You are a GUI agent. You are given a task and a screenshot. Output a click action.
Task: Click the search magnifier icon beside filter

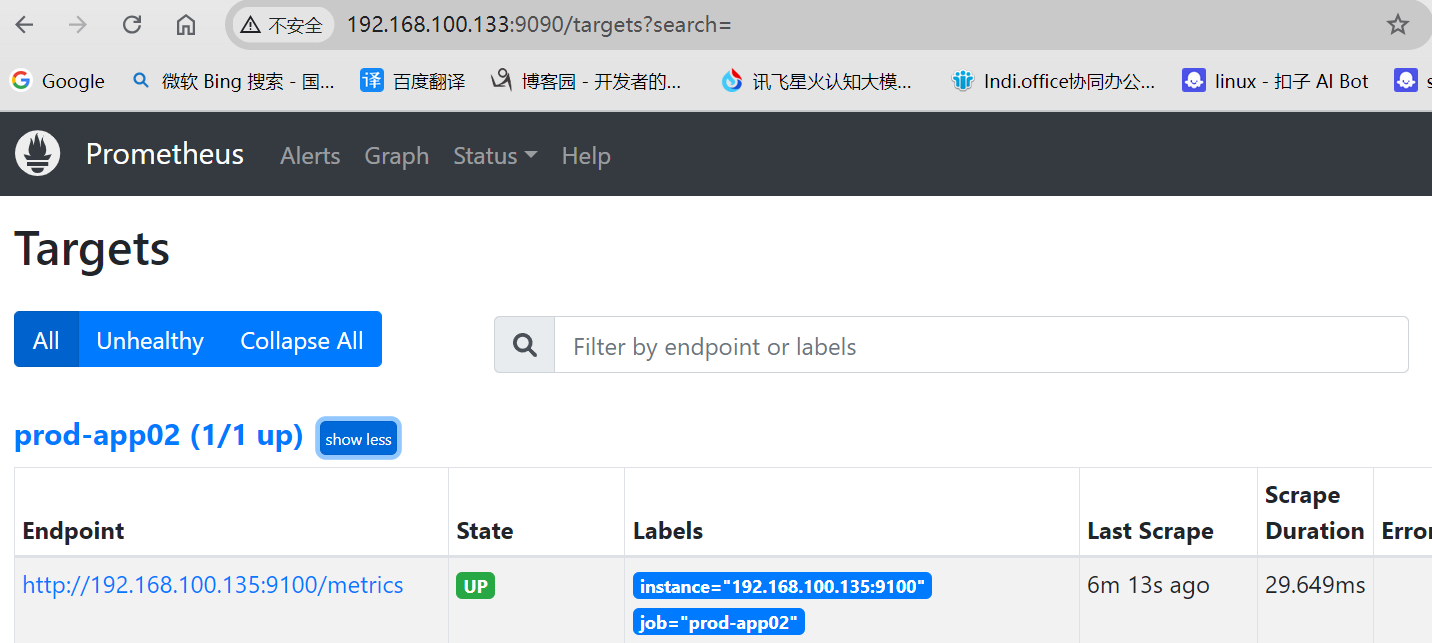(525, 346)
